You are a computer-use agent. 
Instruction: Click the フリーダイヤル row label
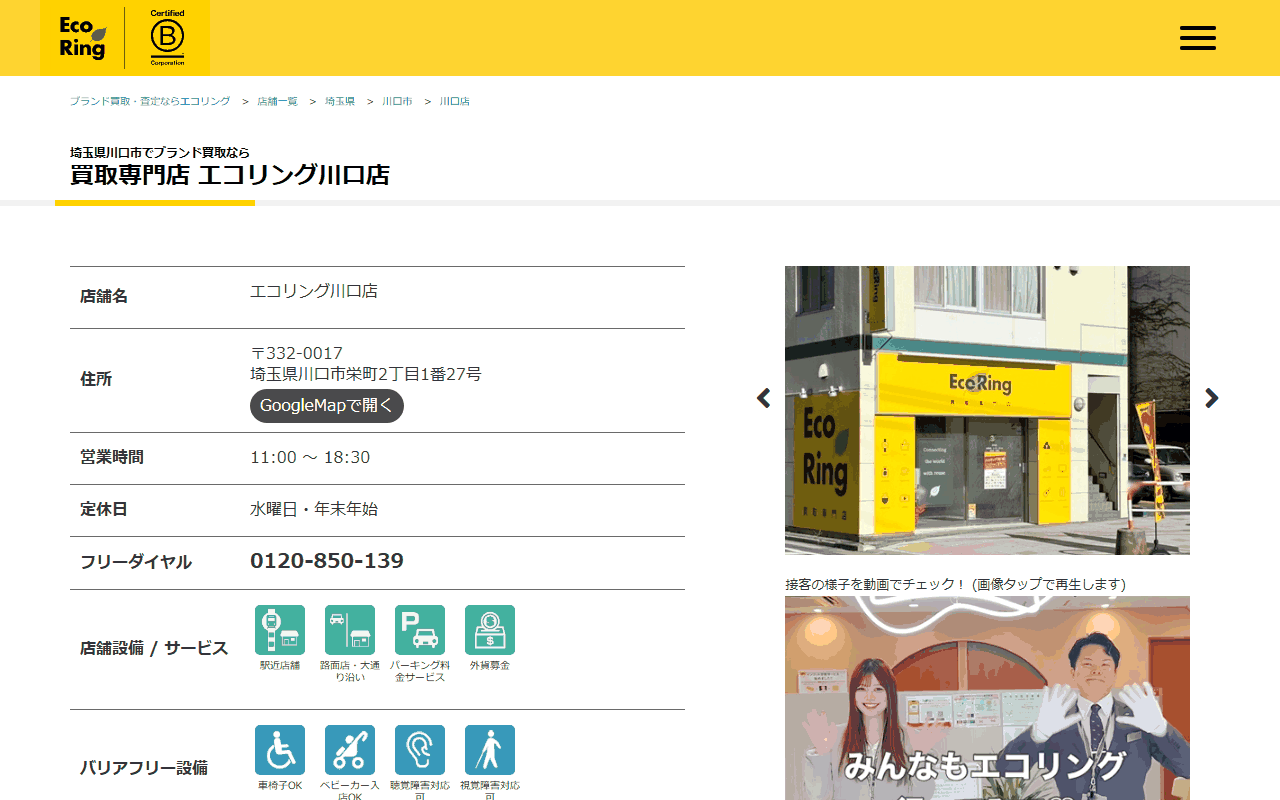click(x=136, y=562)
